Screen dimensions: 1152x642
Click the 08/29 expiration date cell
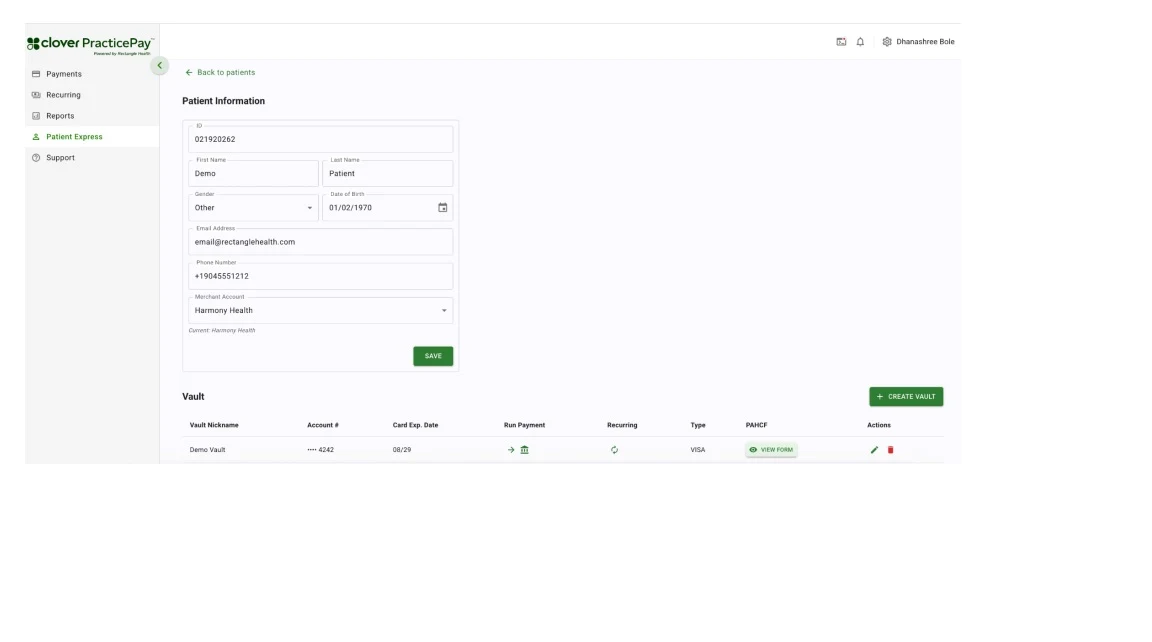coord(402,450)
